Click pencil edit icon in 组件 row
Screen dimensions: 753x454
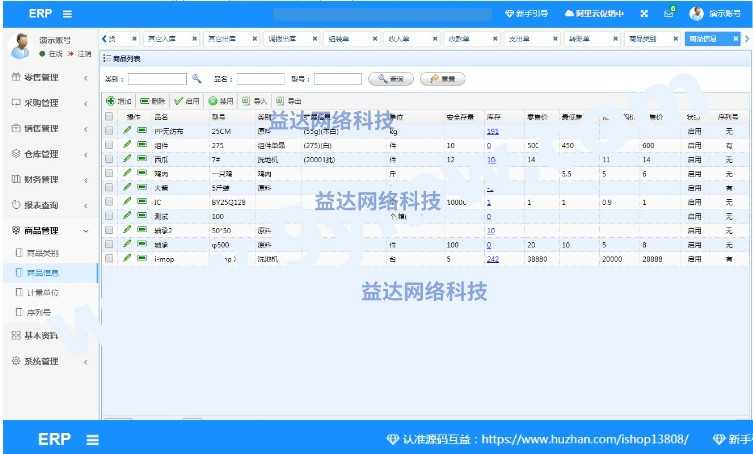127,145
